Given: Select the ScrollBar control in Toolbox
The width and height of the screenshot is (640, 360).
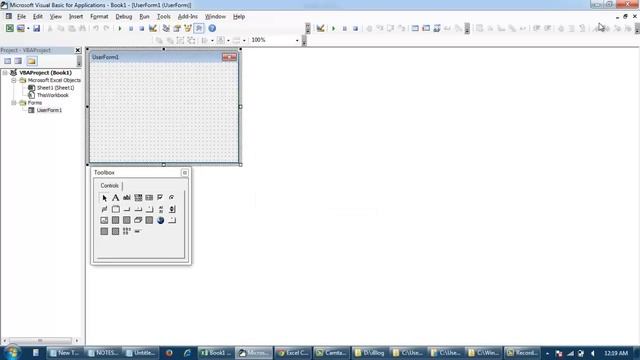Looking at the screenshot, I should (160, 209).
